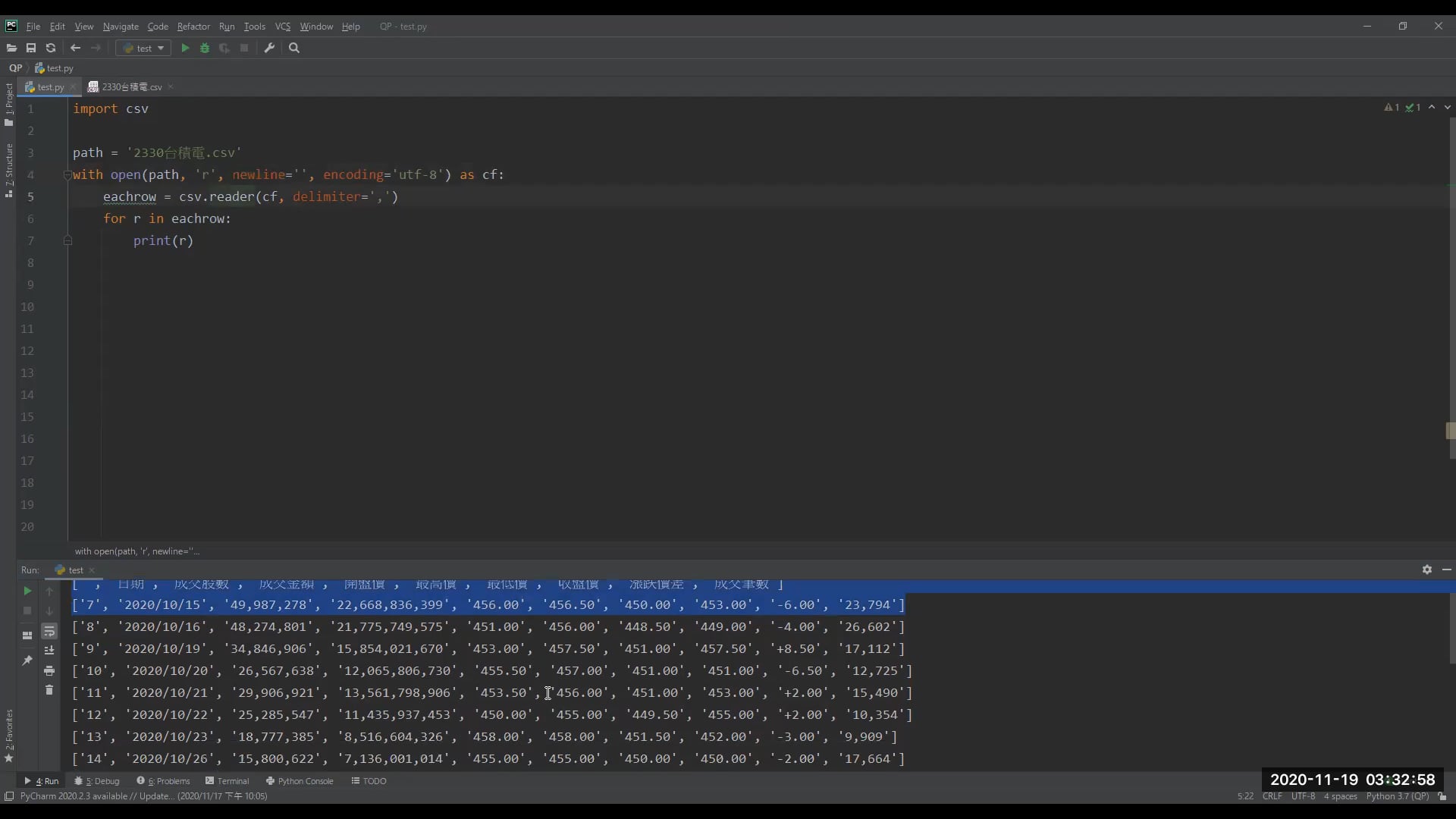
Task: Open the Terminal tool window
Action: point(227,781)
